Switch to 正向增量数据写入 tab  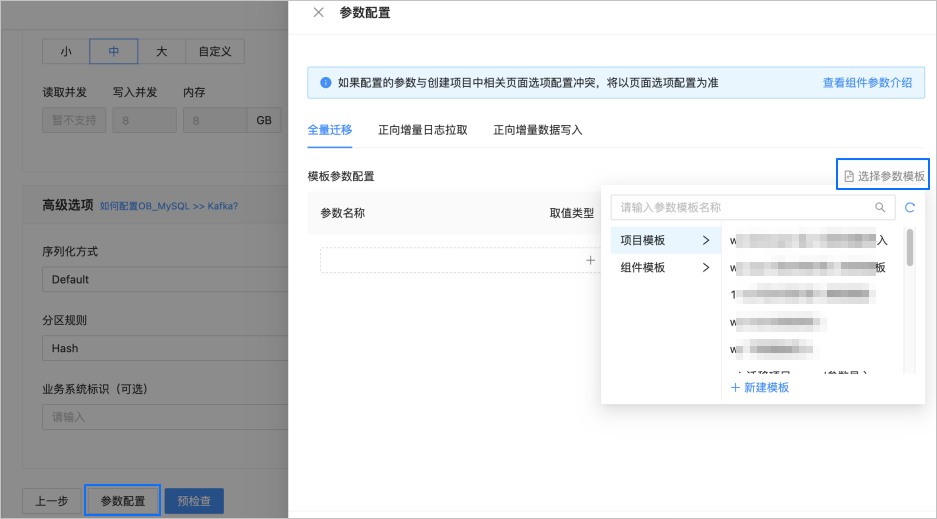coord(537,130)
